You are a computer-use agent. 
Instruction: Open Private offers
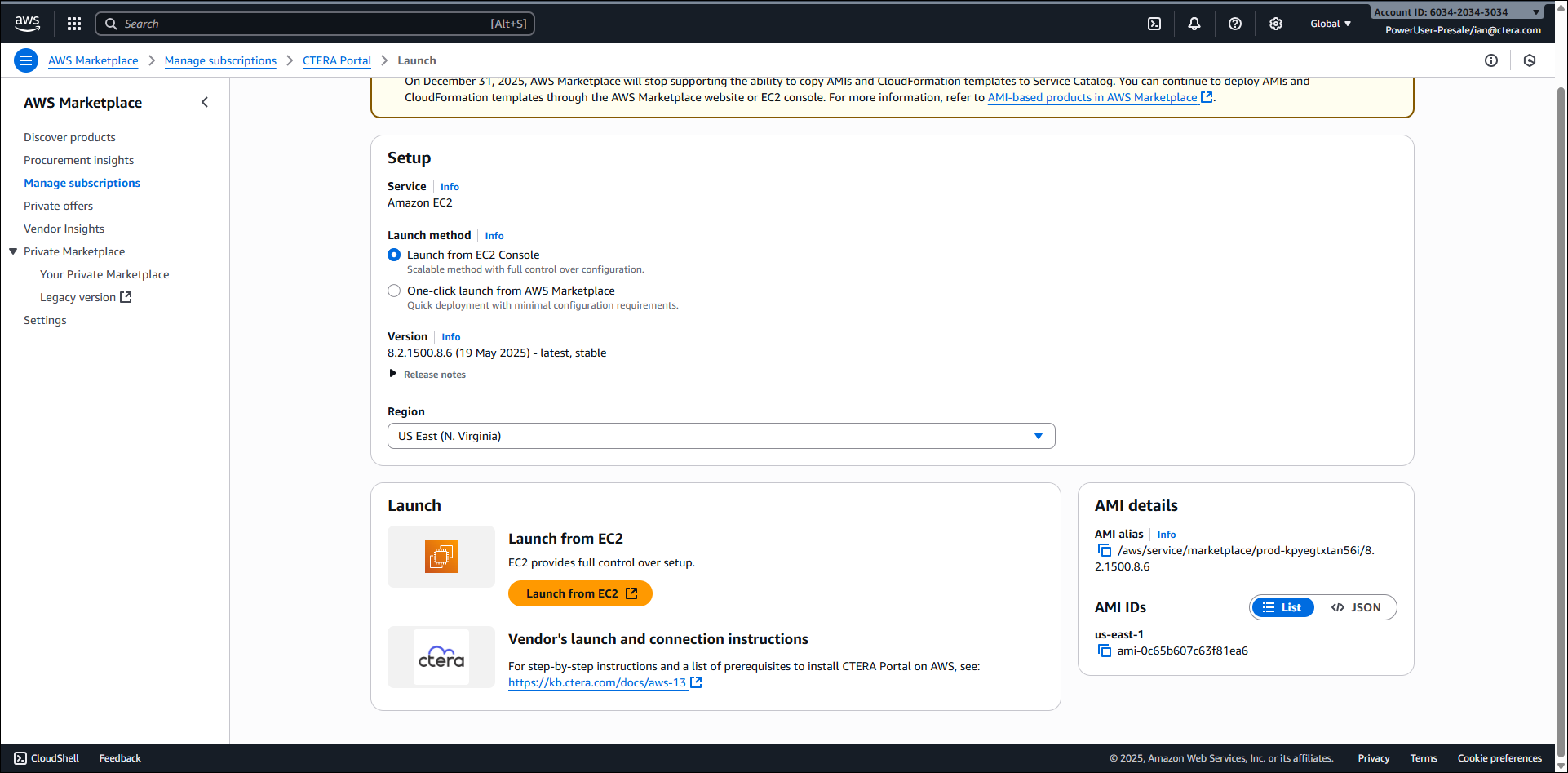pos(58,206)
